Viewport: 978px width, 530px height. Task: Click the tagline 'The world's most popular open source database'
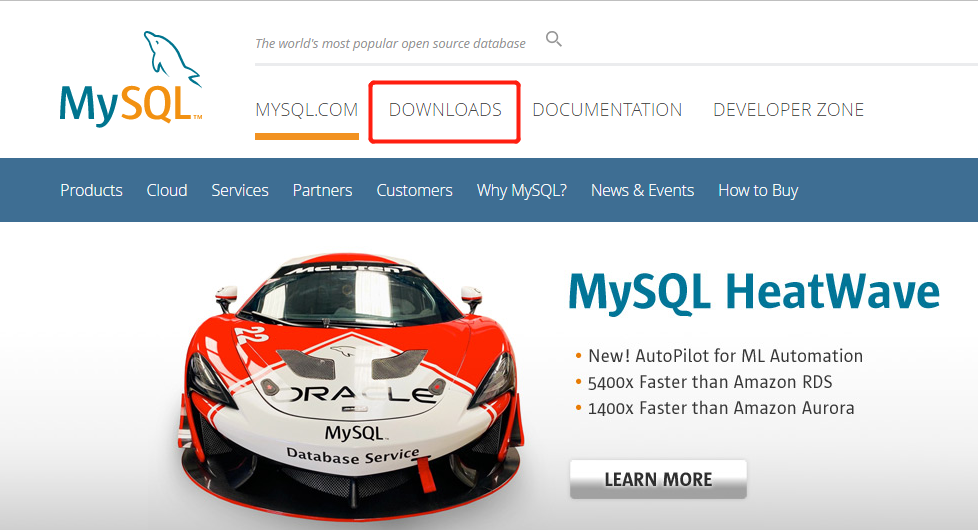point(390,43)
